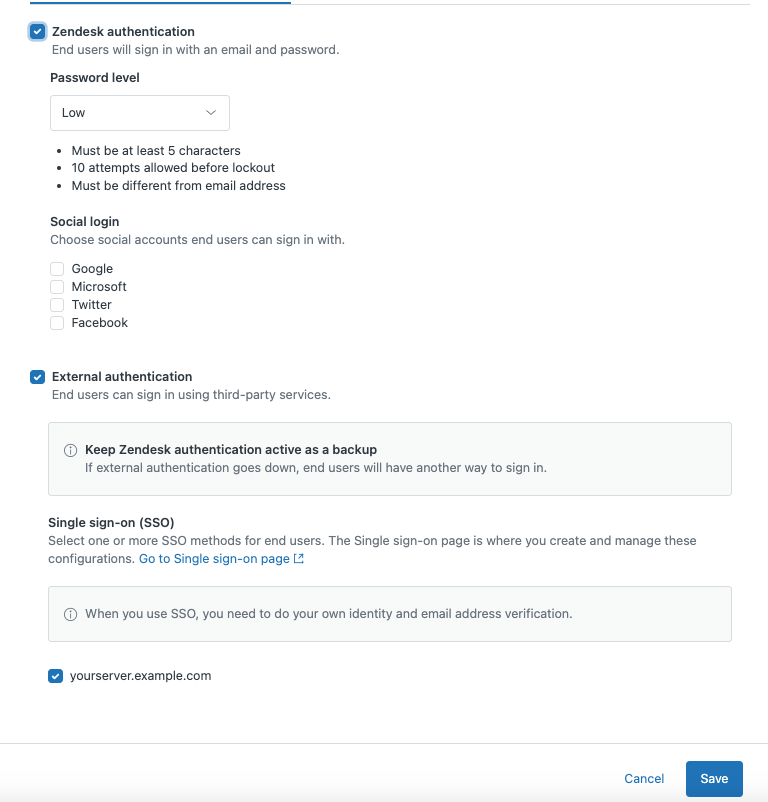Click the SSO backup warning banner
768x802 pixels.
389,457
